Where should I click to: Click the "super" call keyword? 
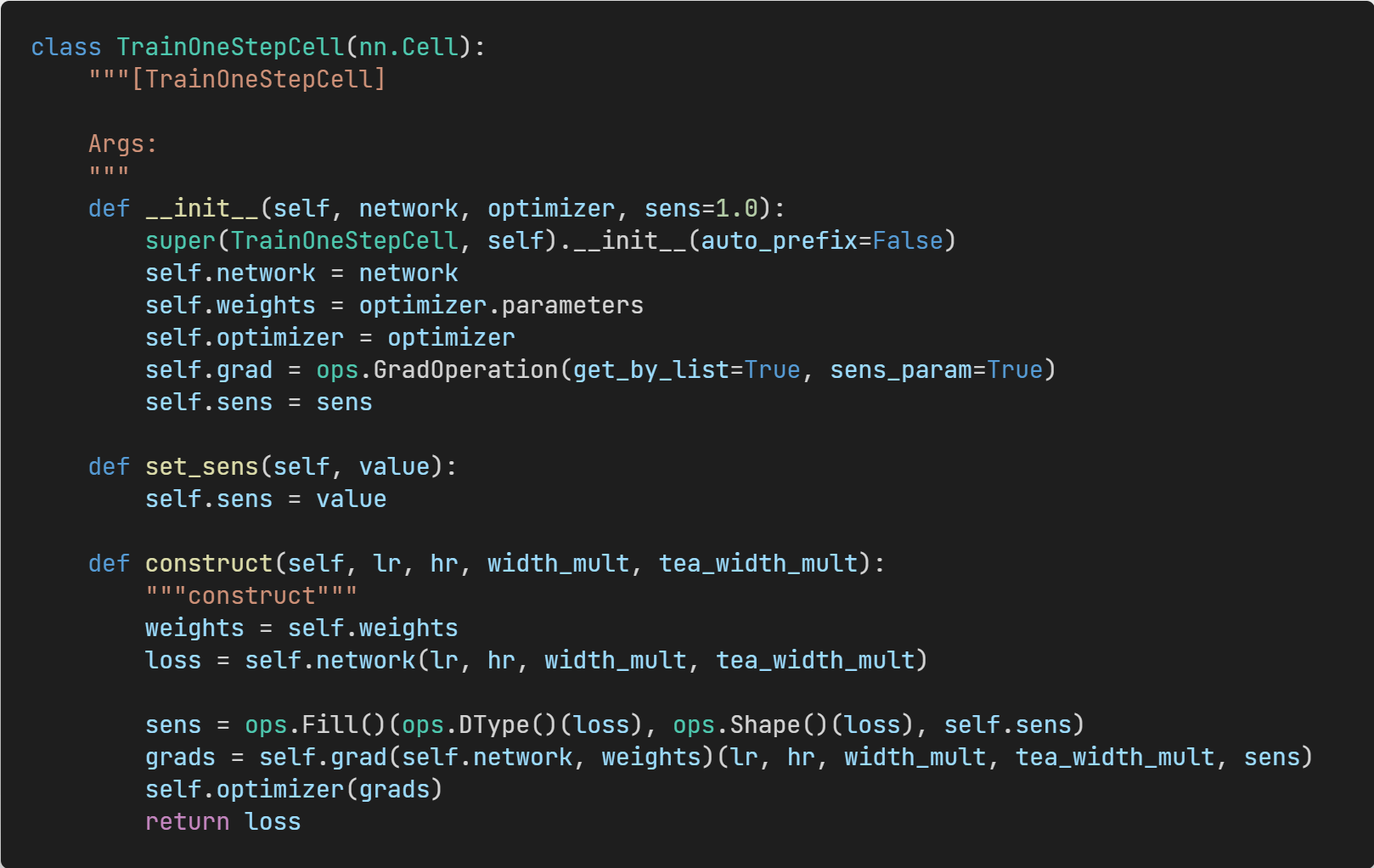180,240
